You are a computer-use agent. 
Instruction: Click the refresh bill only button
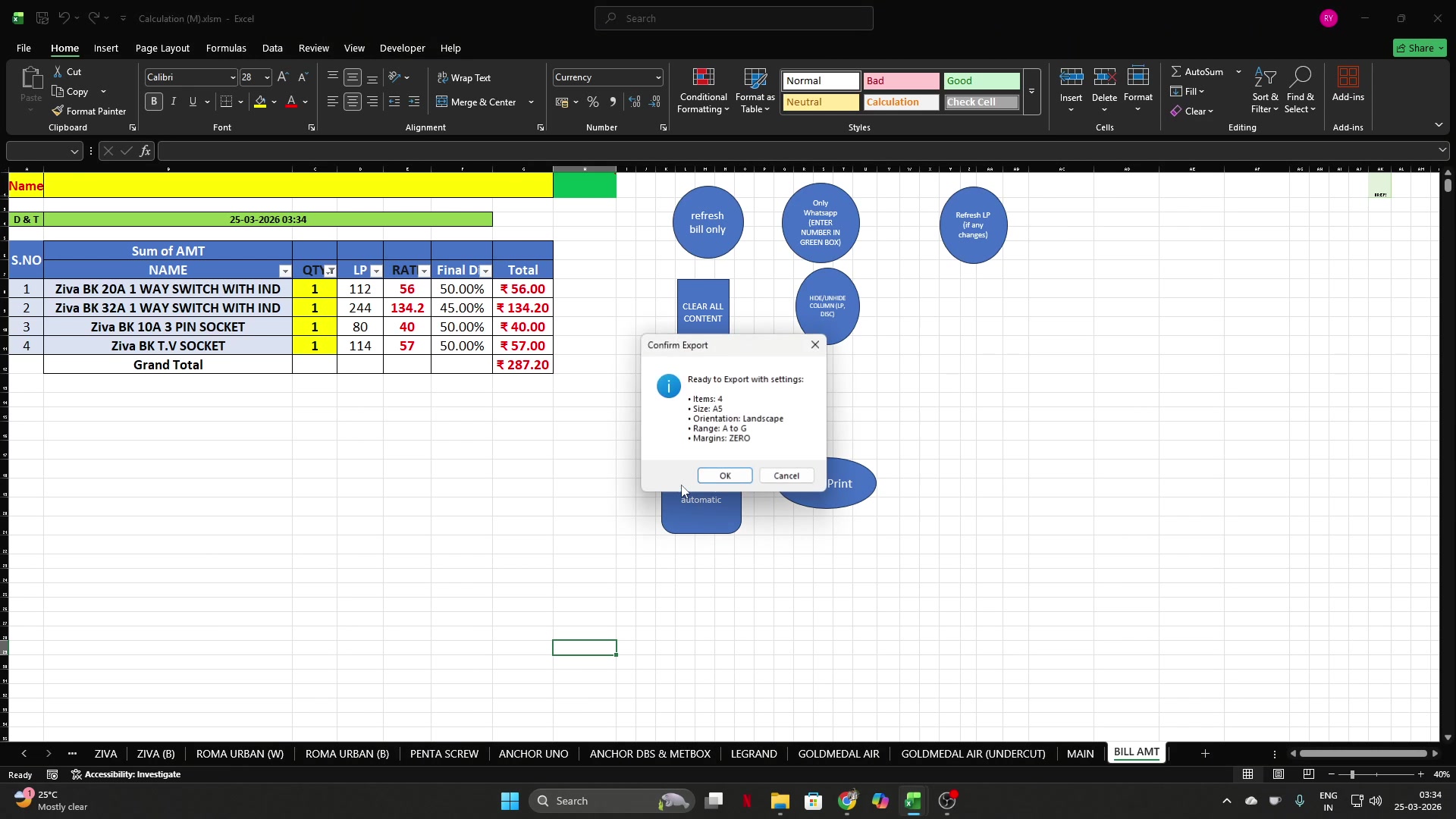click(x=708, y=222)
